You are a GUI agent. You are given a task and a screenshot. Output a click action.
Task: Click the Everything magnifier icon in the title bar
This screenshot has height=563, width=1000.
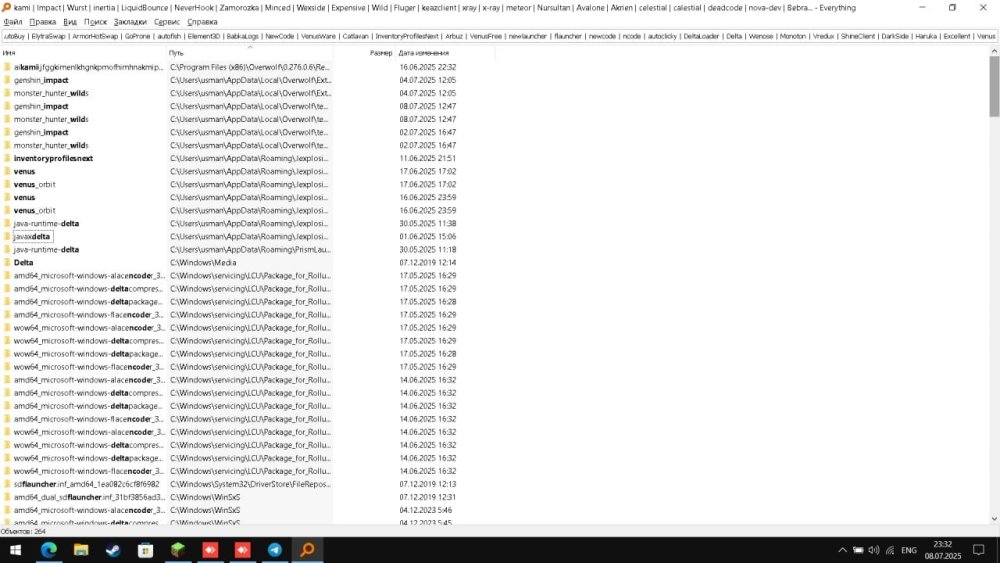tap(6, 8)
